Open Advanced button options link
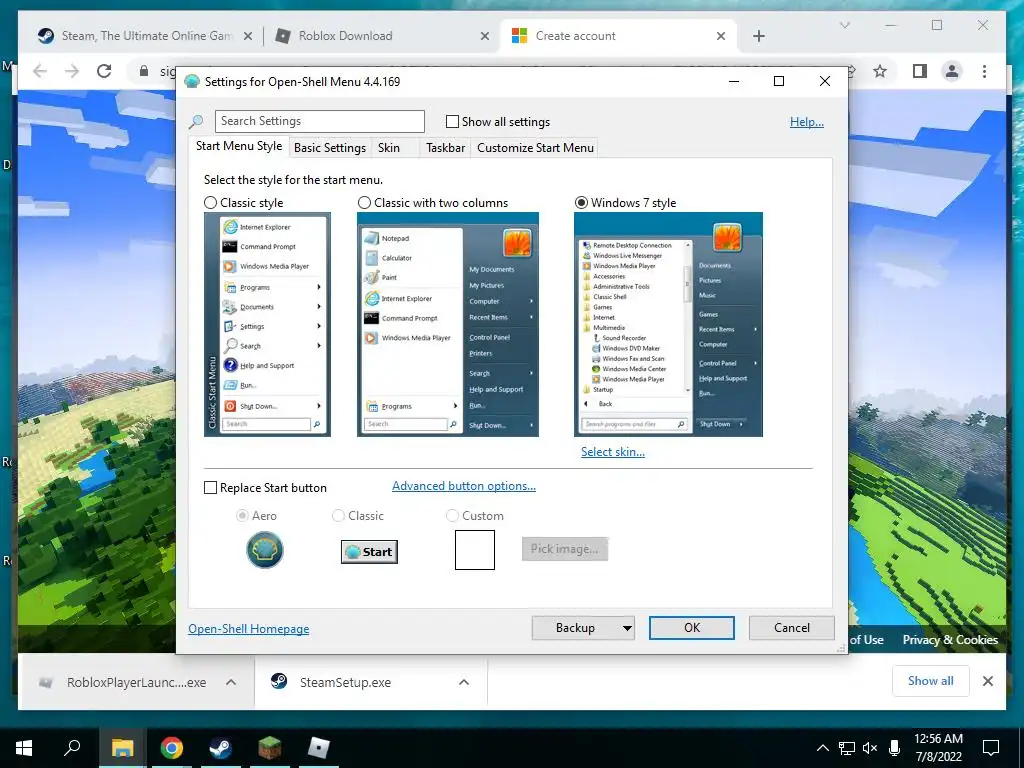This screenshot has height=768, width=1024. click(464, 486)
